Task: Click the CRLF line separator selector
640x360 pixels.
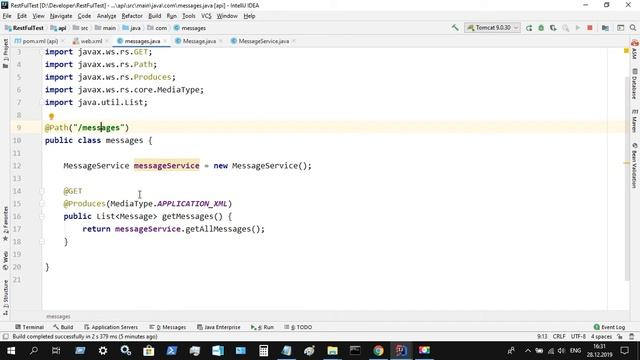Action: pos(559,336)
